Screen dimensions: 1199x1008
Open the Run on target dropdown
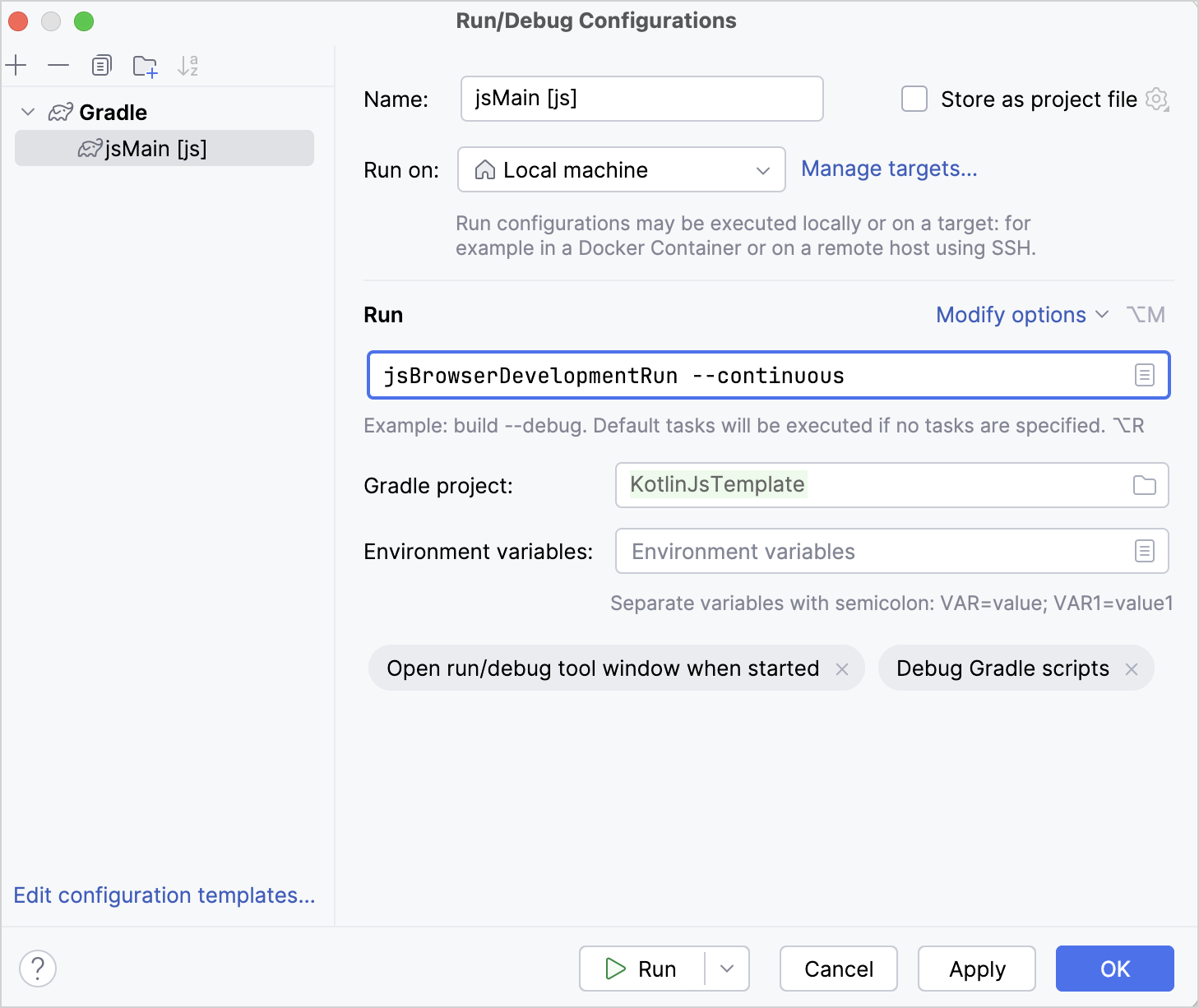coord(762,169)
